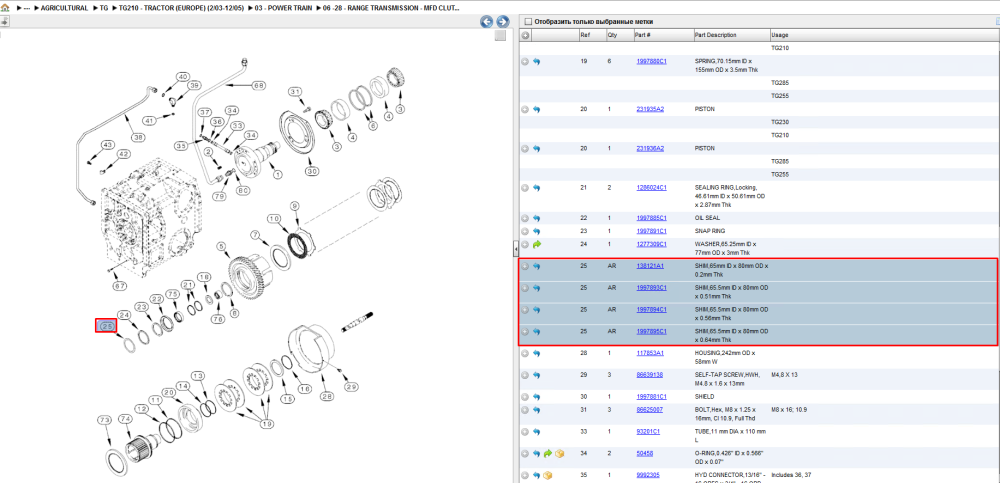Enable 'Отобразить только выбранные метки' checkbox
Screen dimensions: 1000x483
(x=527, y=22)
